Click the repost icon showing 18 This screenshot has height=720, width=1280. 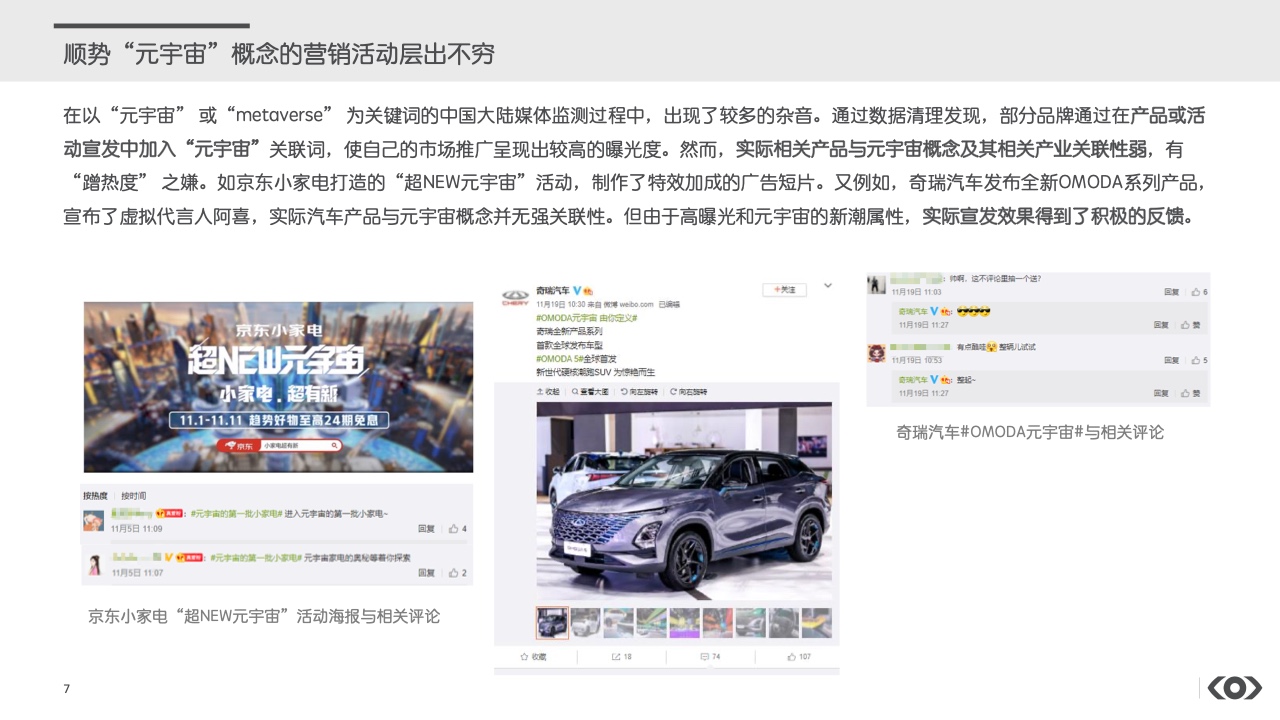coord(616,657)
